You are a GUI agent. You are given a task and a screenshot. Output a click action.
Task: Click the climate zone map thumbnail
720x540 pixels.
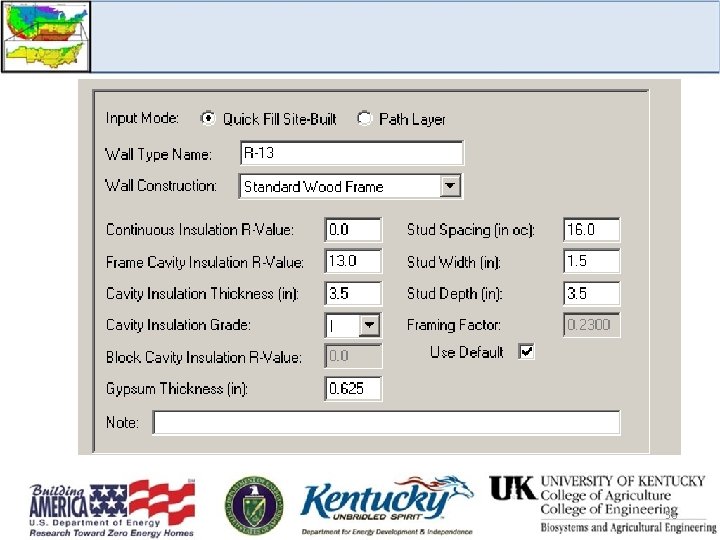46,37
